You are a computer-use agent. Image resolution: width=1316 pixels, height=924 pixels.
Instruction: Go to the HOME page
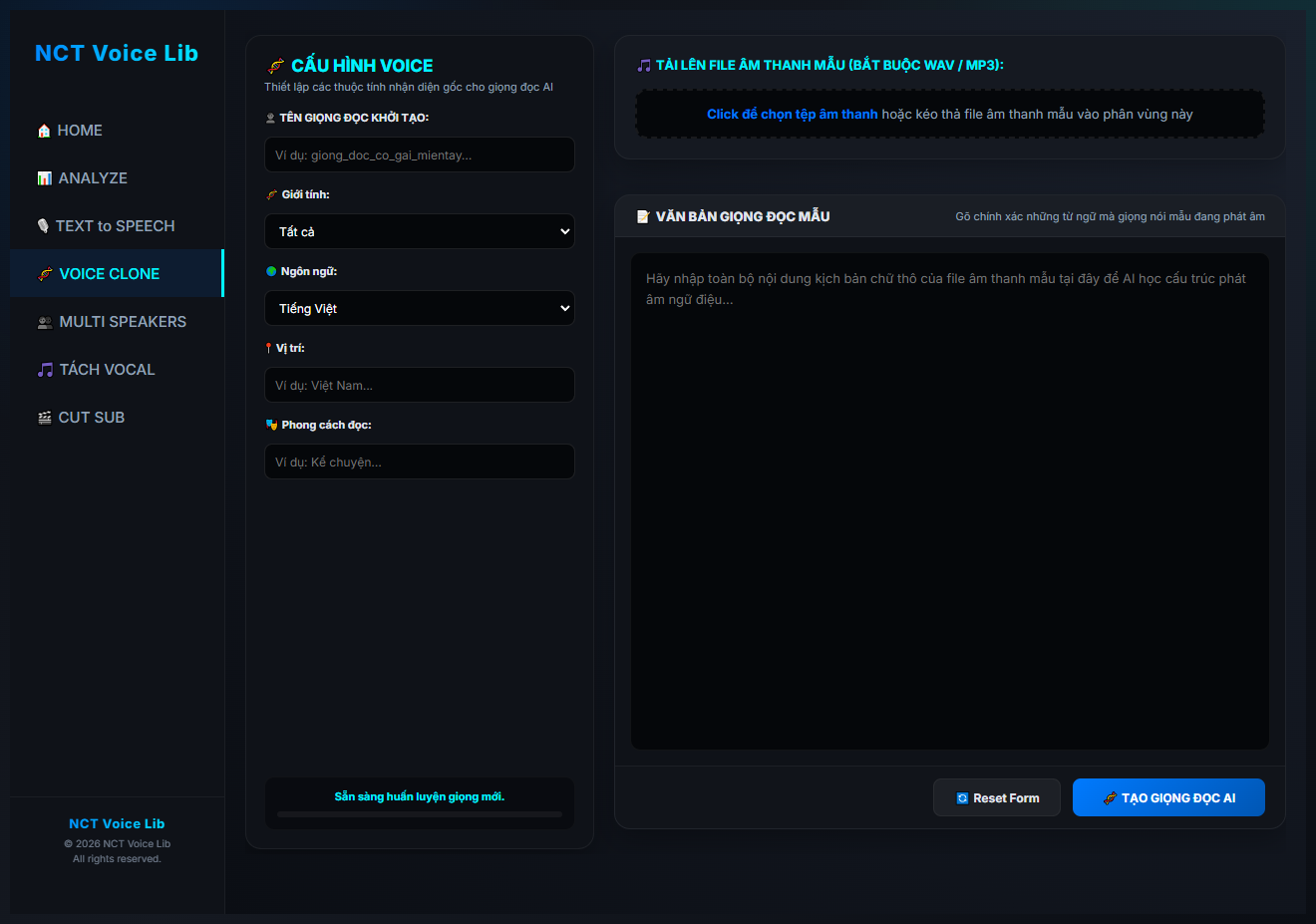pos(117,130)
